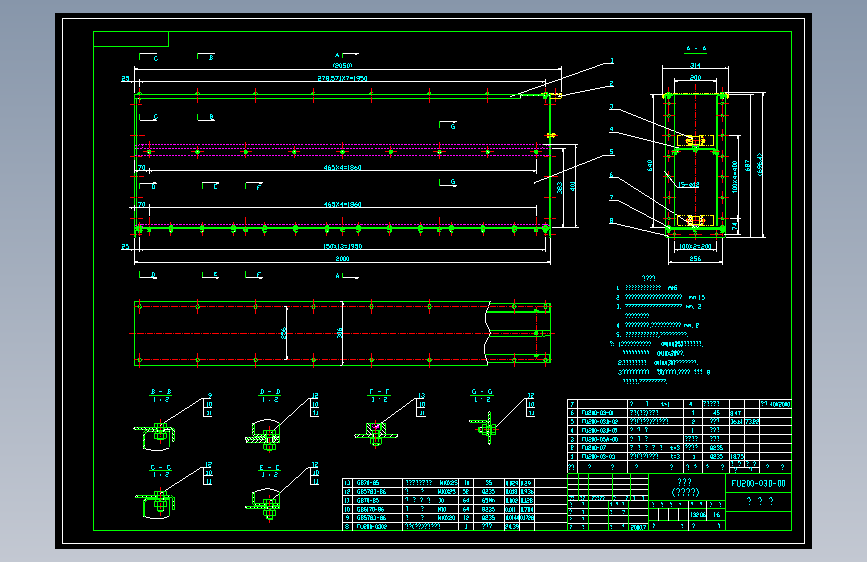The width and height of the screenshot is (867, 562).
Task: Select the G - G section title
Action: (482, 392)
